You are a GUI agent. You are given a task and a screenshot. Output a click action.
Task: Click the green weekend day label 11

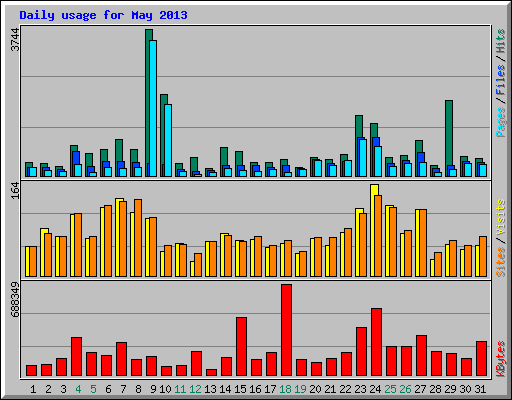pos(180,389)
